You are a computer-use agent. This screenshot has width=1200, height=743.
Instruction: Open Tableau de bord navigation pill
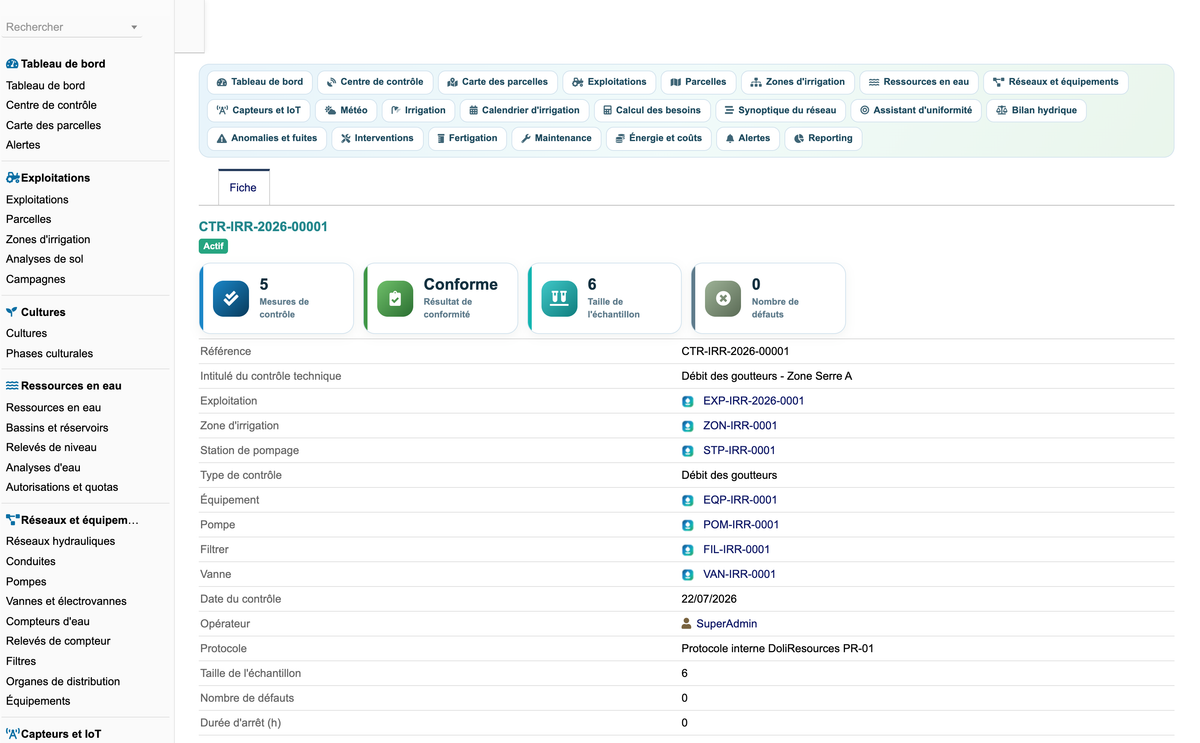pos(260,82)
